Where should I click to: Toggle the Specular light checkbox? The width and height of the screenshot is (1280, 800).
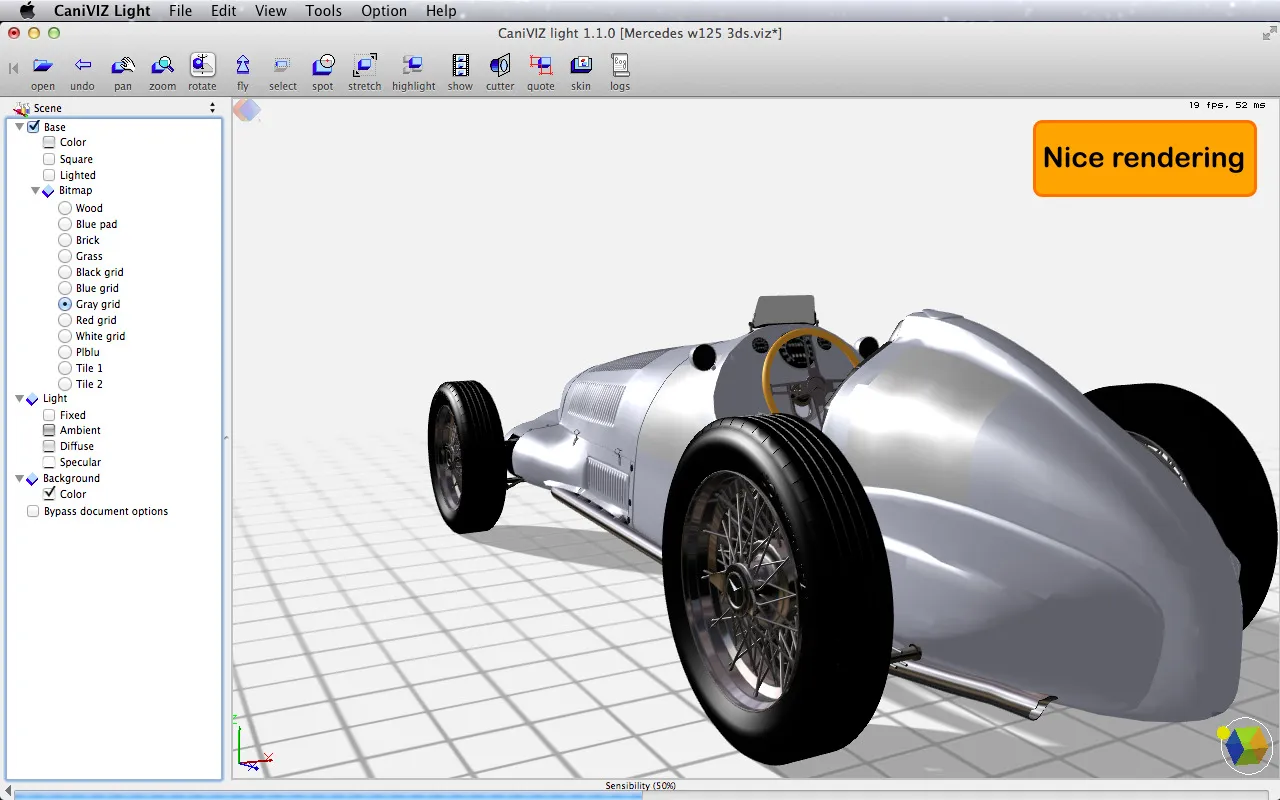pyautogui.click(x=49, y=462)
